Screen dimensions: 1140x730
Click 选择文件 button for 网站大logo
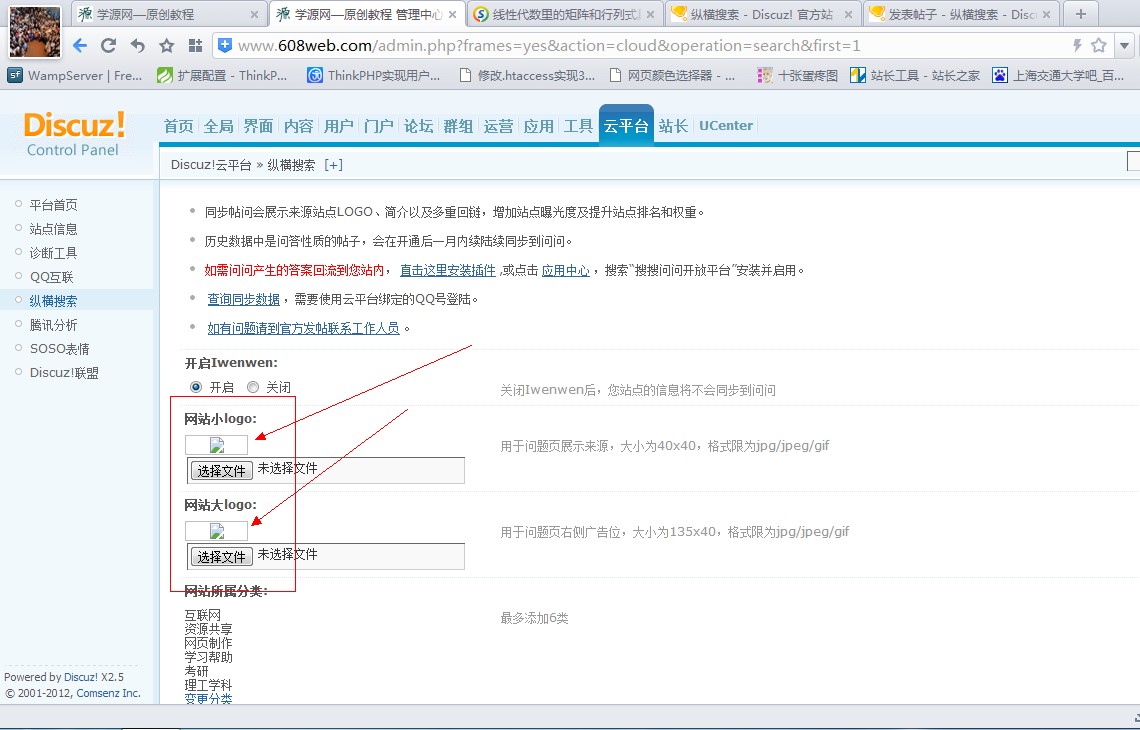(x=221, y=556)
